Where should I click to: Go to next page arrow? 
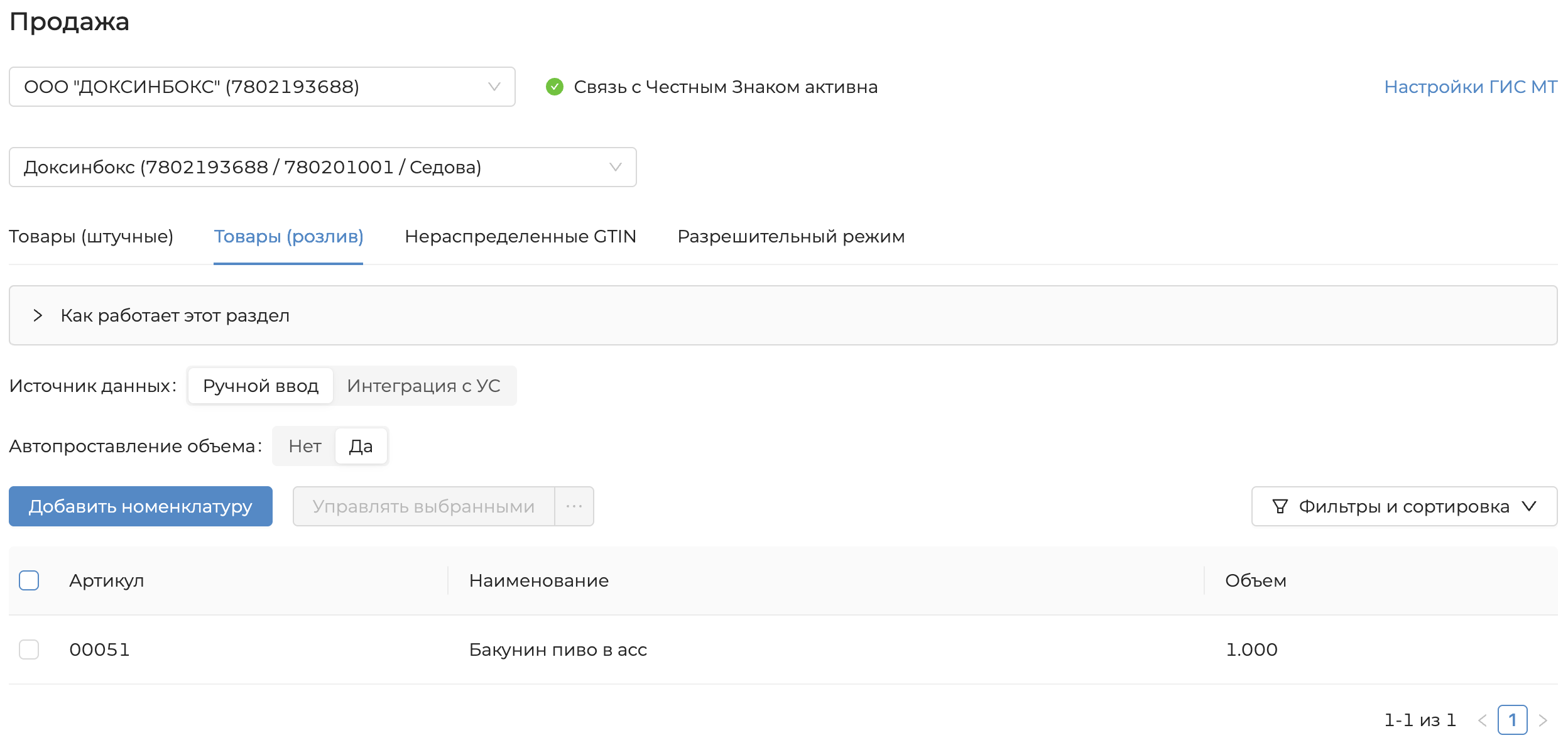coord(1543,720)
